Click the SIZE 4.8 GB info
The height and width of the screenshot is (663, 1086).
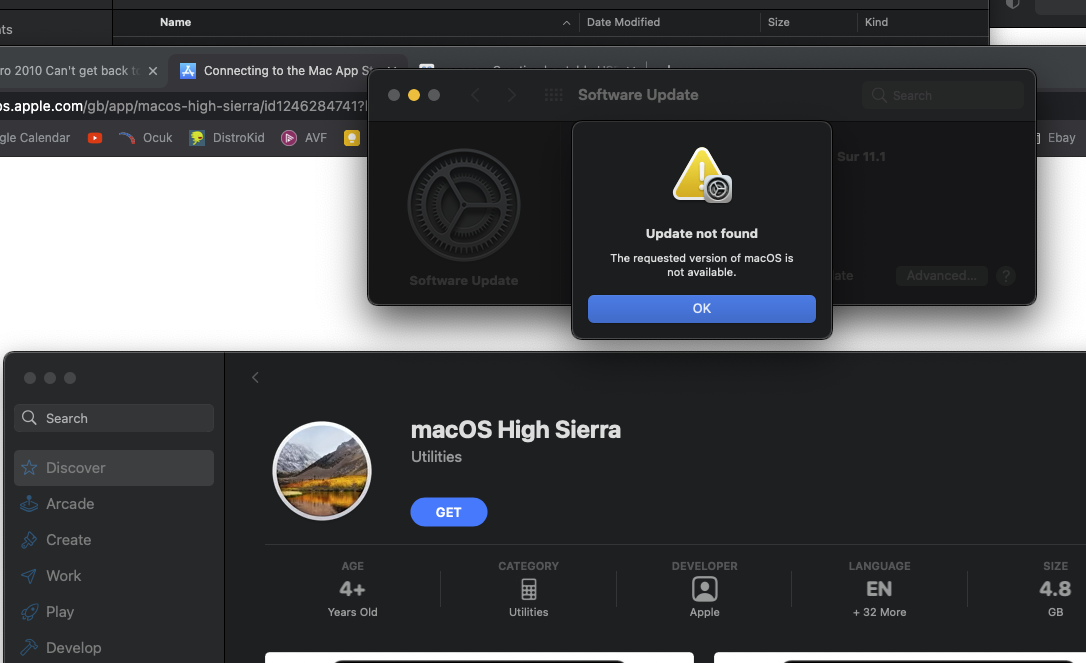(1056, 589)
